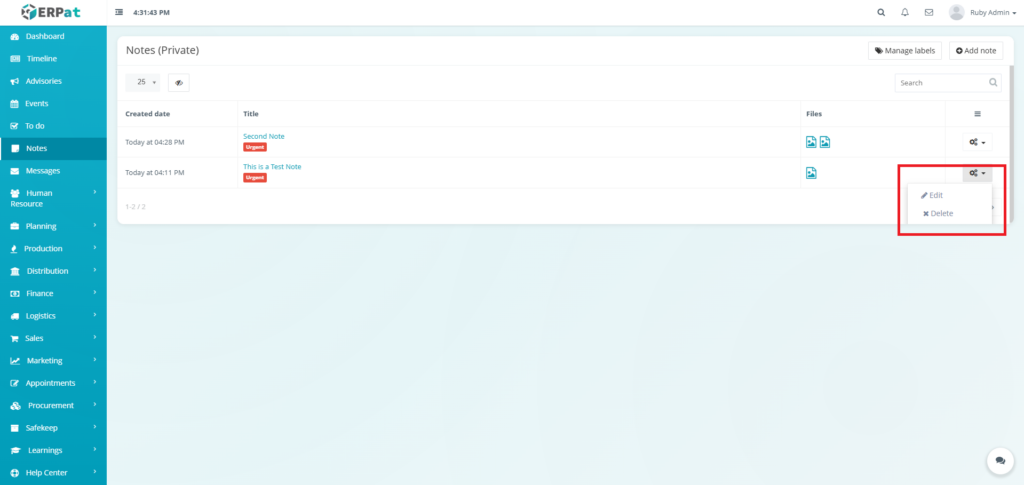Click the Add note button
1024x485 pixels.
click(976, 50)
